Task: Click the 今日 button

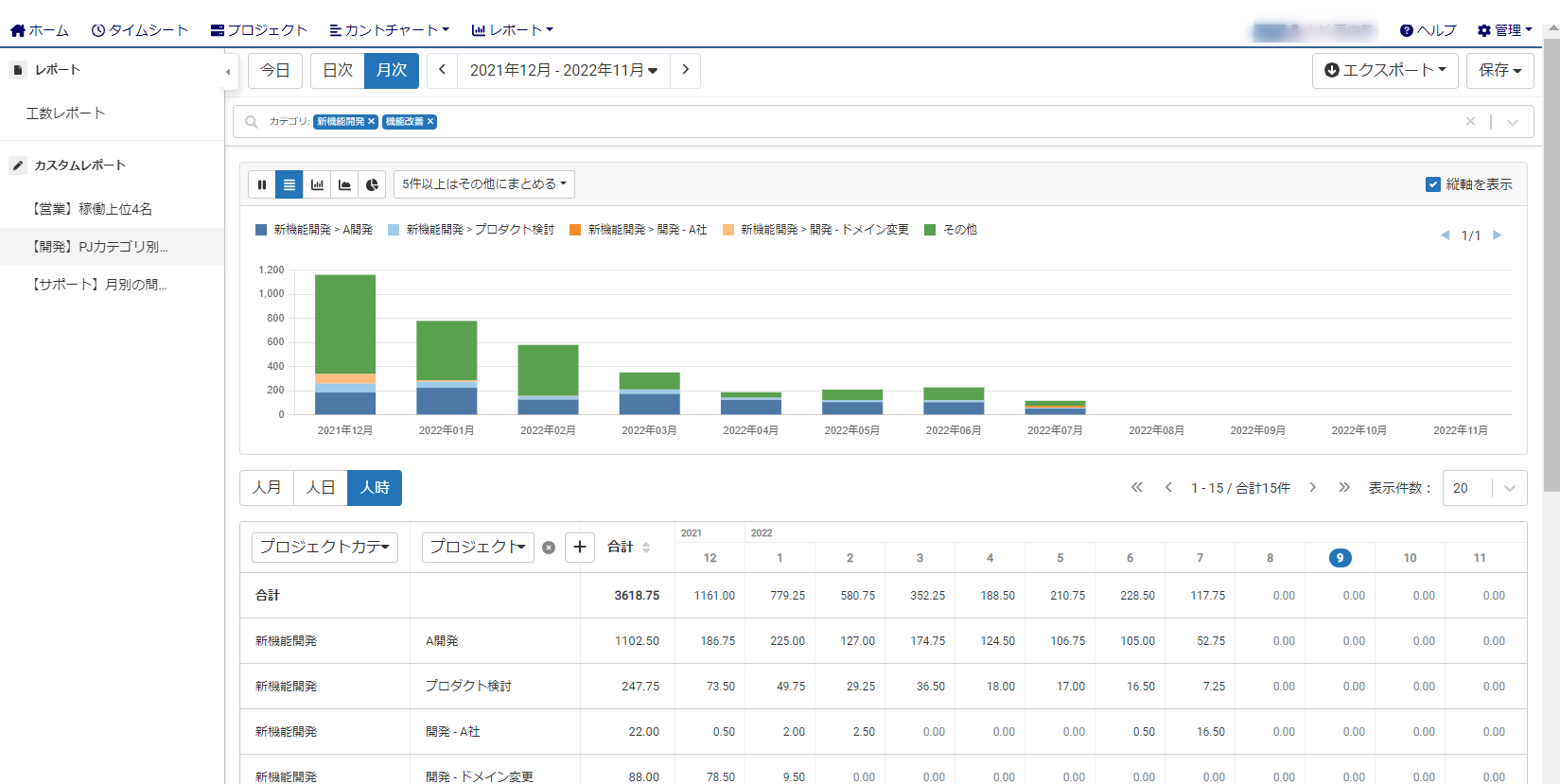Action: coord(275,70)
